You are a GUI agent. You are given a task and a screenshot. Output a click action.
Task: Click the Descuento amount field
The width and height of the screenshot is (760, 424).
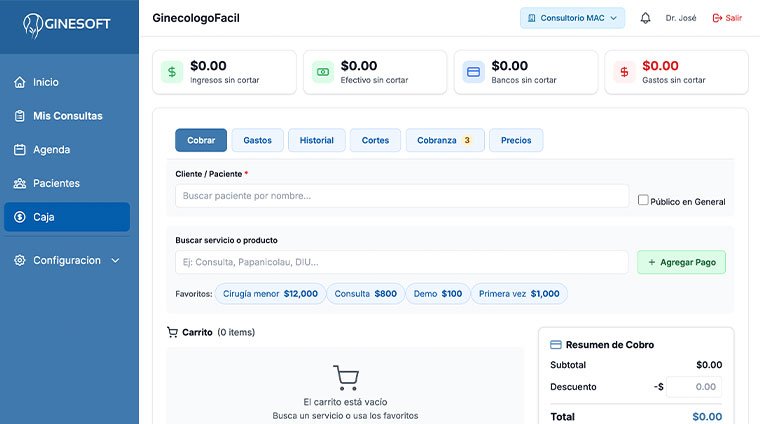click(694, 387)
